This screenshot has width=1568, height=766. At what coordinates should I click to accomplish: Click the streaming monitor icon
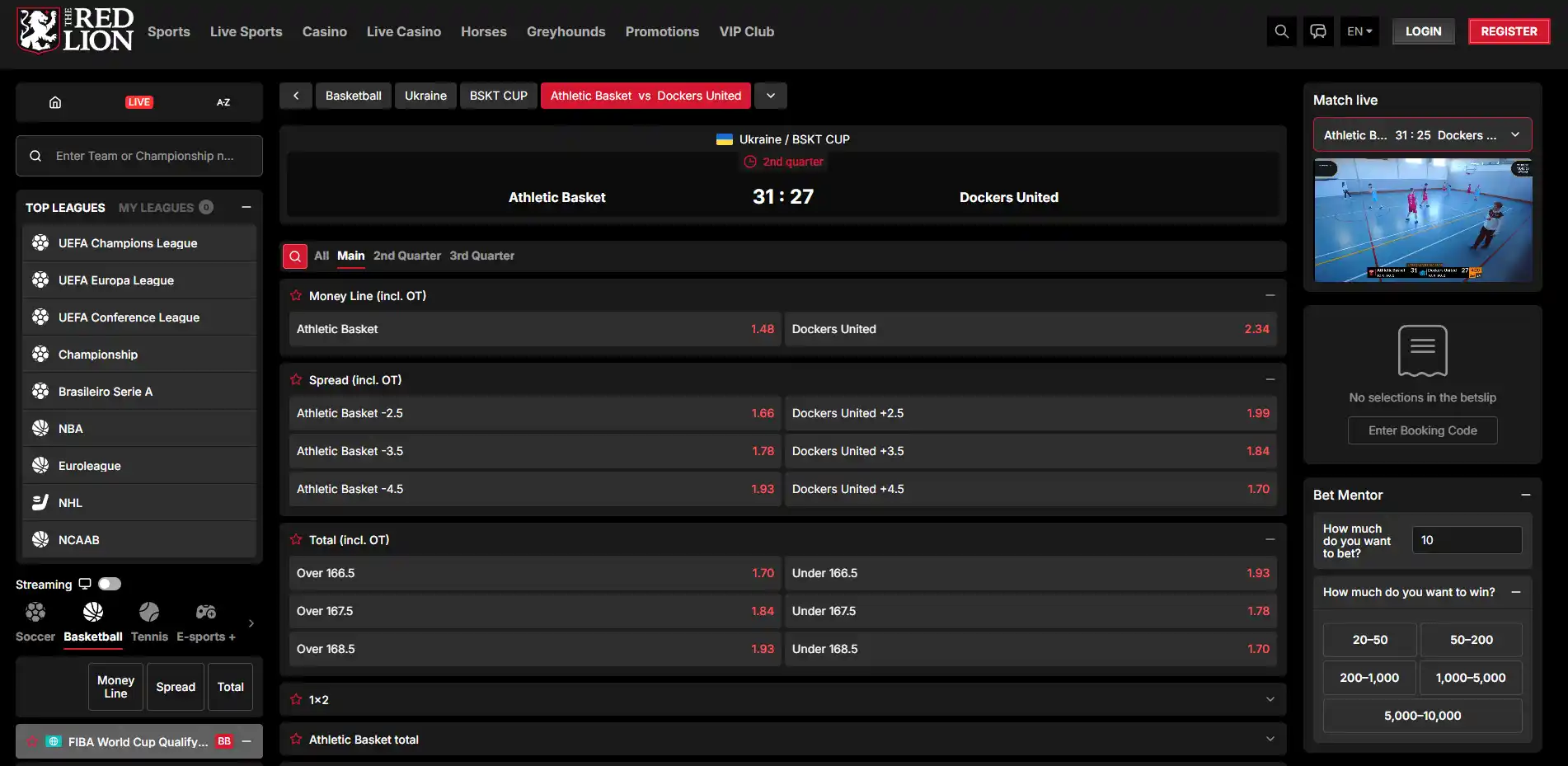coord(85,584)
